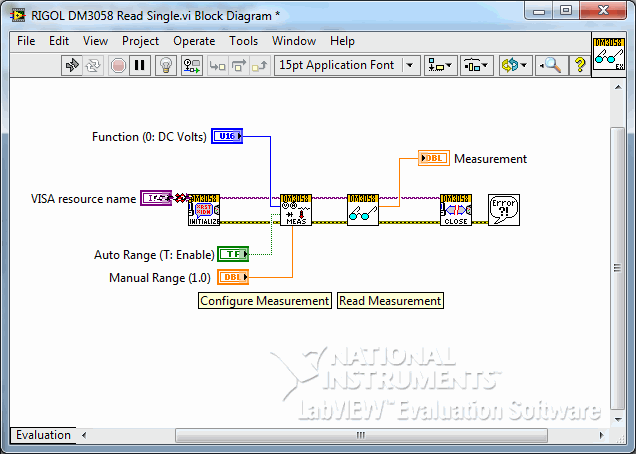
Task: Click the Run arrow button
Action: pyautogui.click(x=72, y=65)
